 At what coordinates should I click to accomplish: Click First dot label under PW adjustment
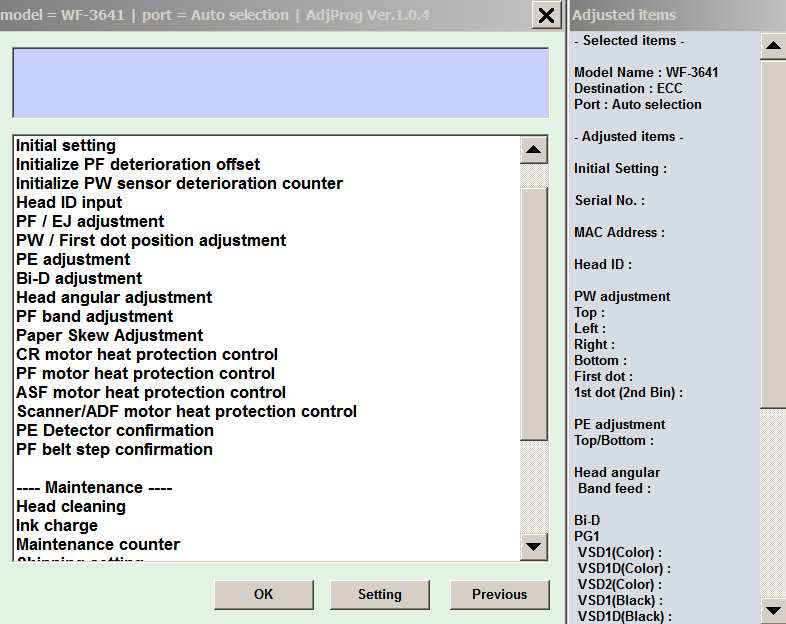pyautogui.click(x=604, y=376)
